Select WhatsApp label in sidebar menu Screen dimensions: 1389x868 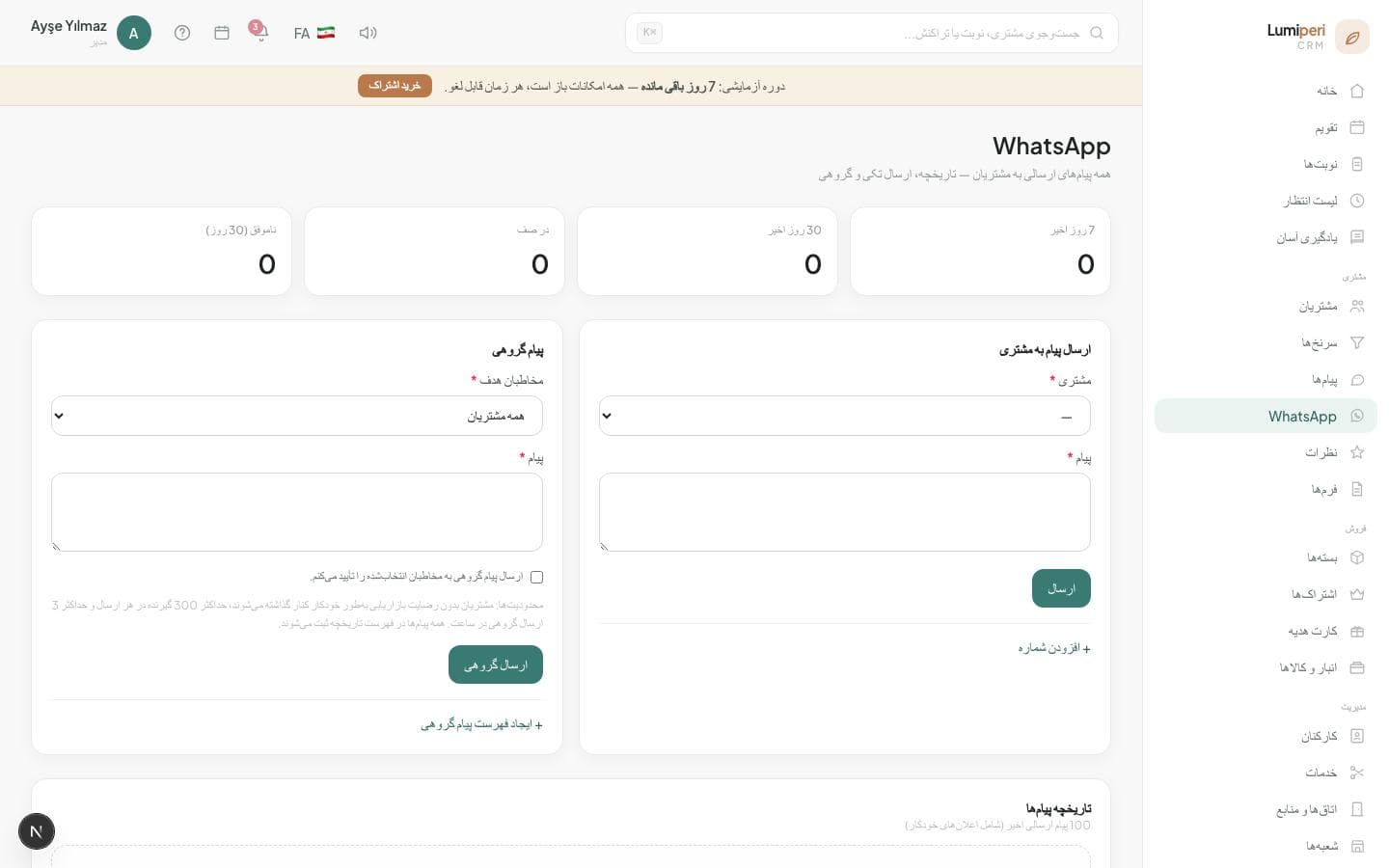click(x=1302, y=416)
